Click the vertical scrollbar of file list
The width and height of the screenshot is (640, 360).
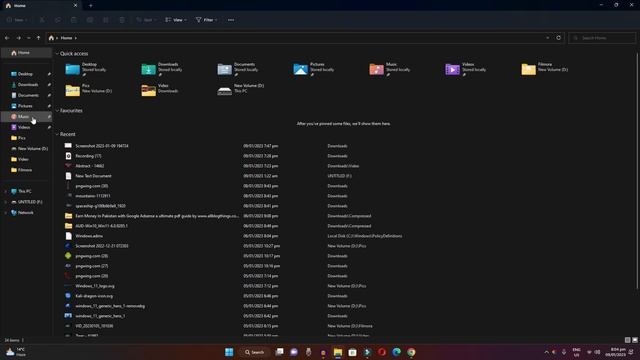637,171
